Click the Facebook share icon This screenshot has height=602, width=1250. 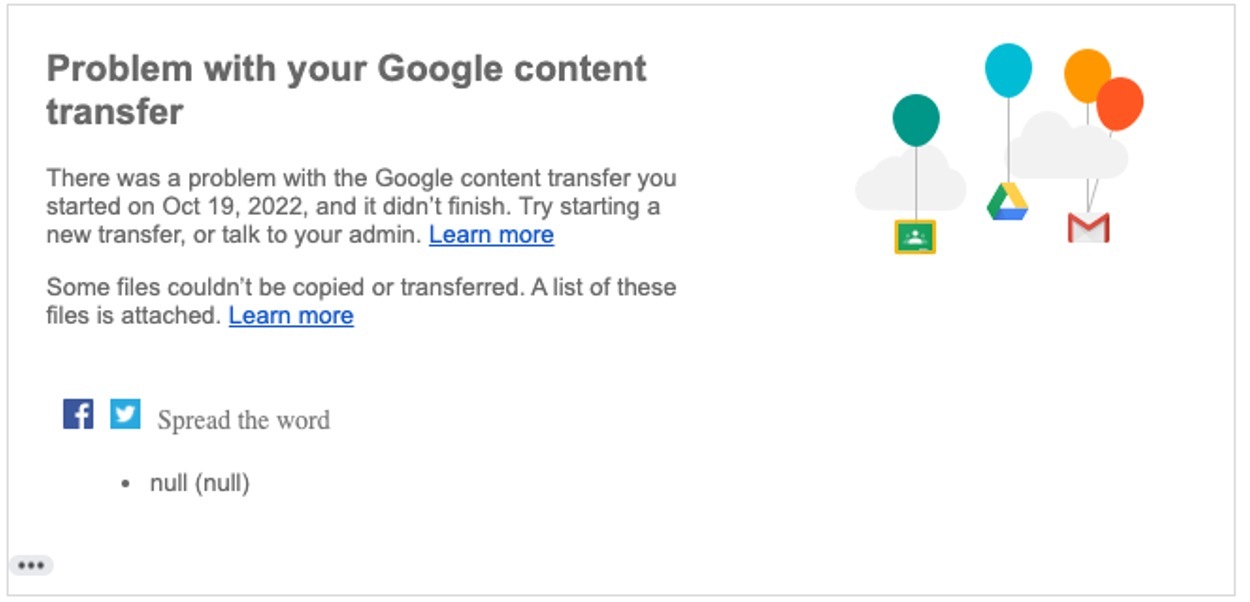click(78, 413)
